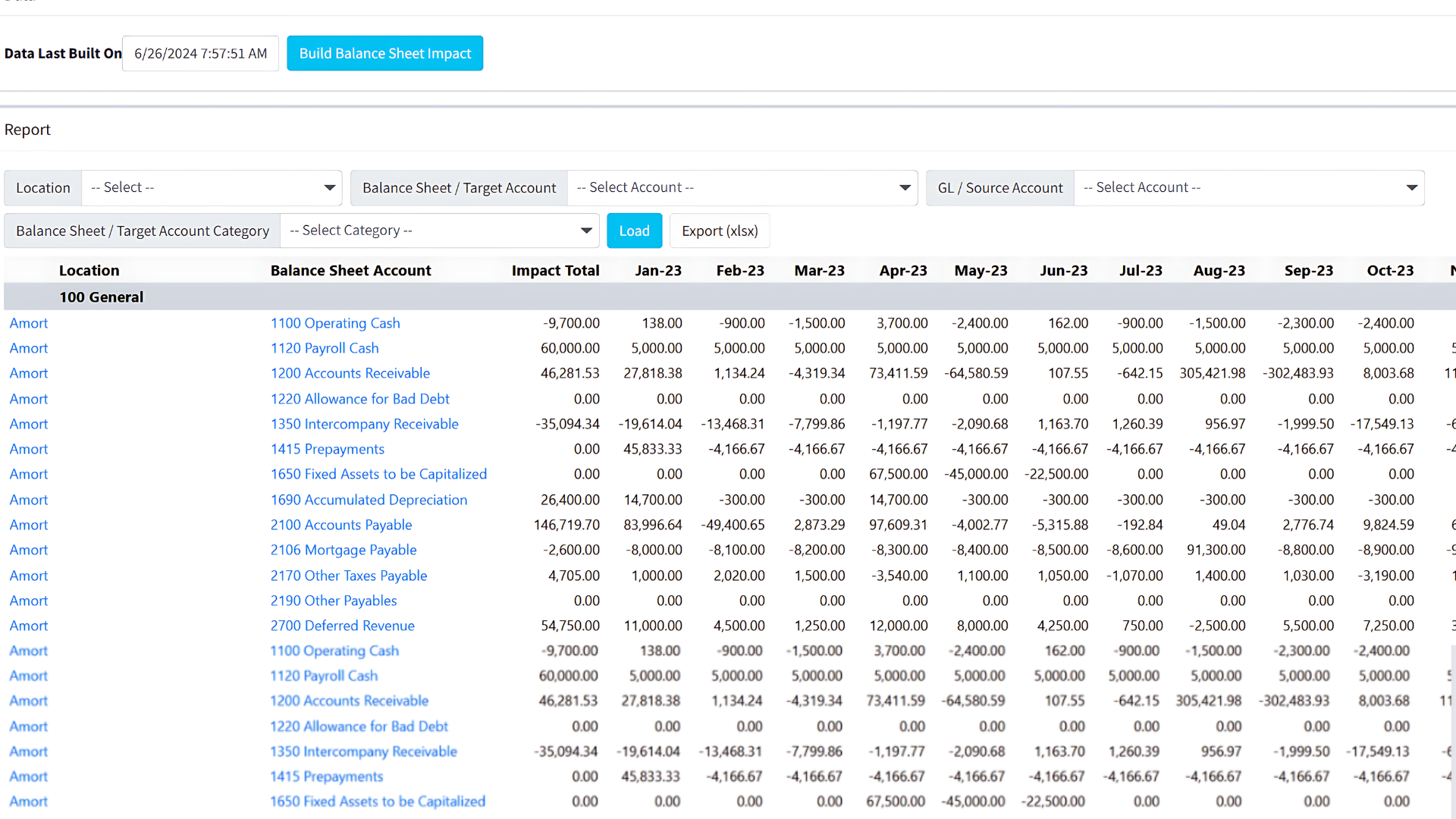This screenshot has height=819, width=1456.
Task: Open the 1200 Accounts Receivable link
Action: coord(350,373)
